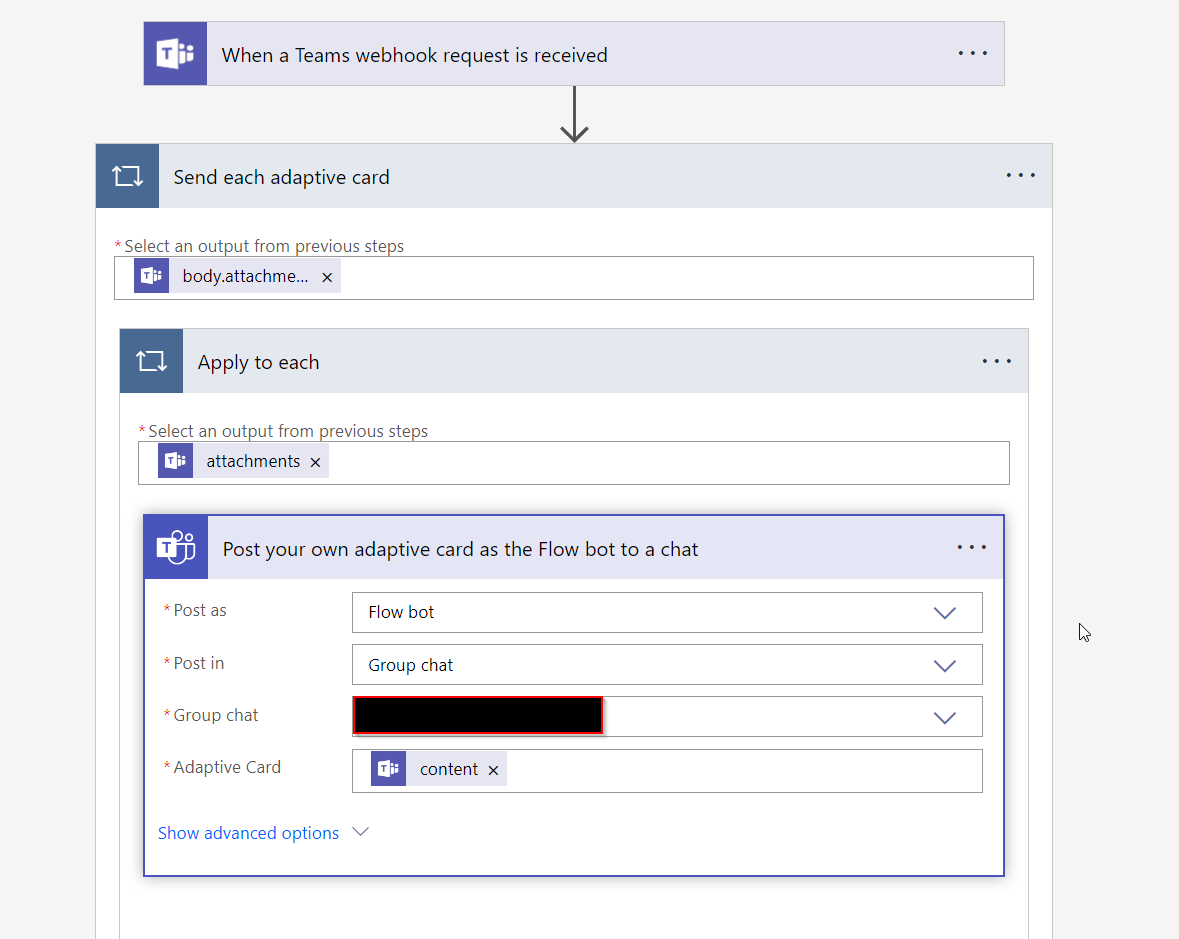
Task: Open the Post in dropdown
Action: click(x=944, y=665)
